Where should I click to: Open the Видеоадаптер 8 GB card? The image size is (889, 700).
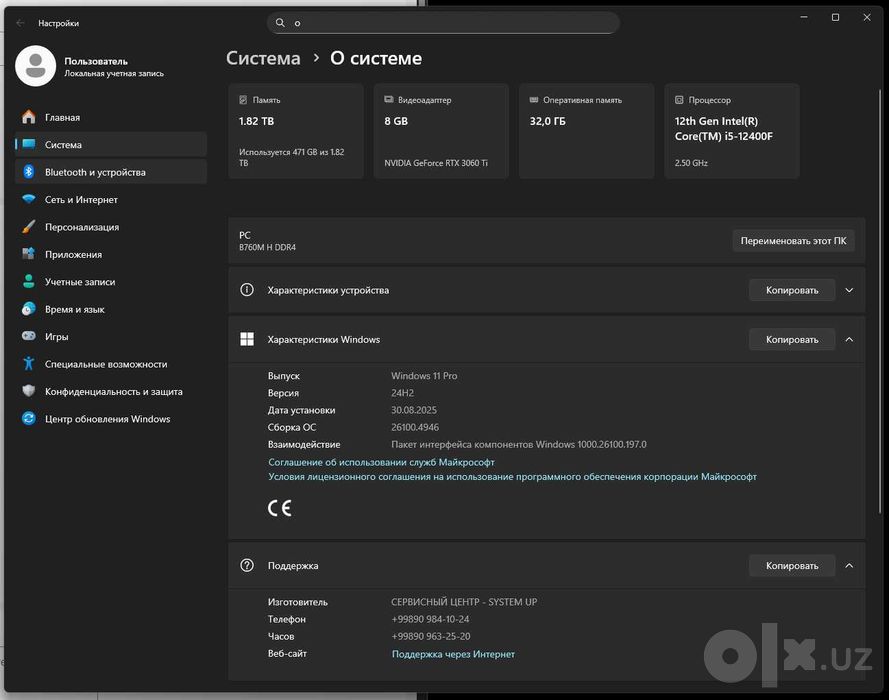pyautogui.click(x=441, y=131)
